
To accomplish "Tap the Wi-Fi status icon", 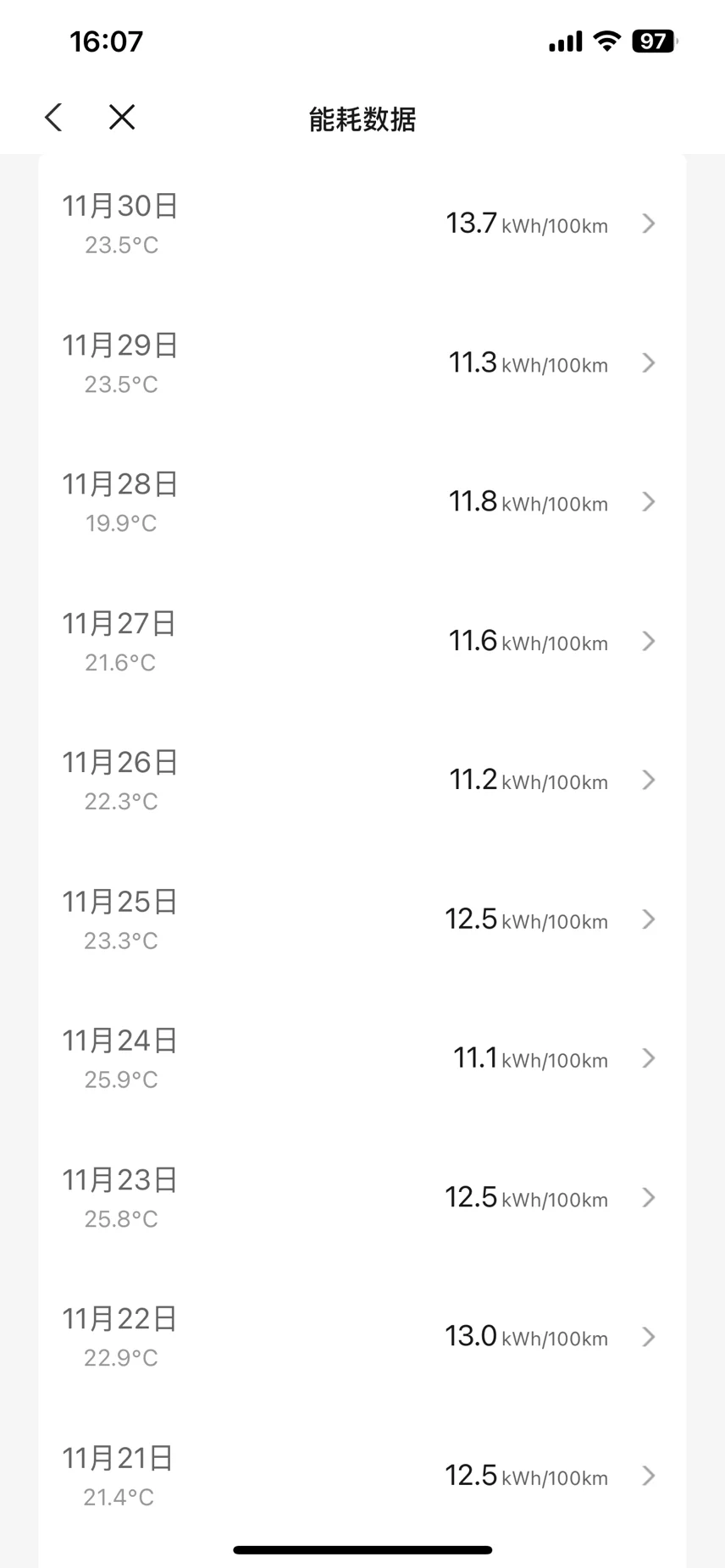I will (x=606, y=41).
